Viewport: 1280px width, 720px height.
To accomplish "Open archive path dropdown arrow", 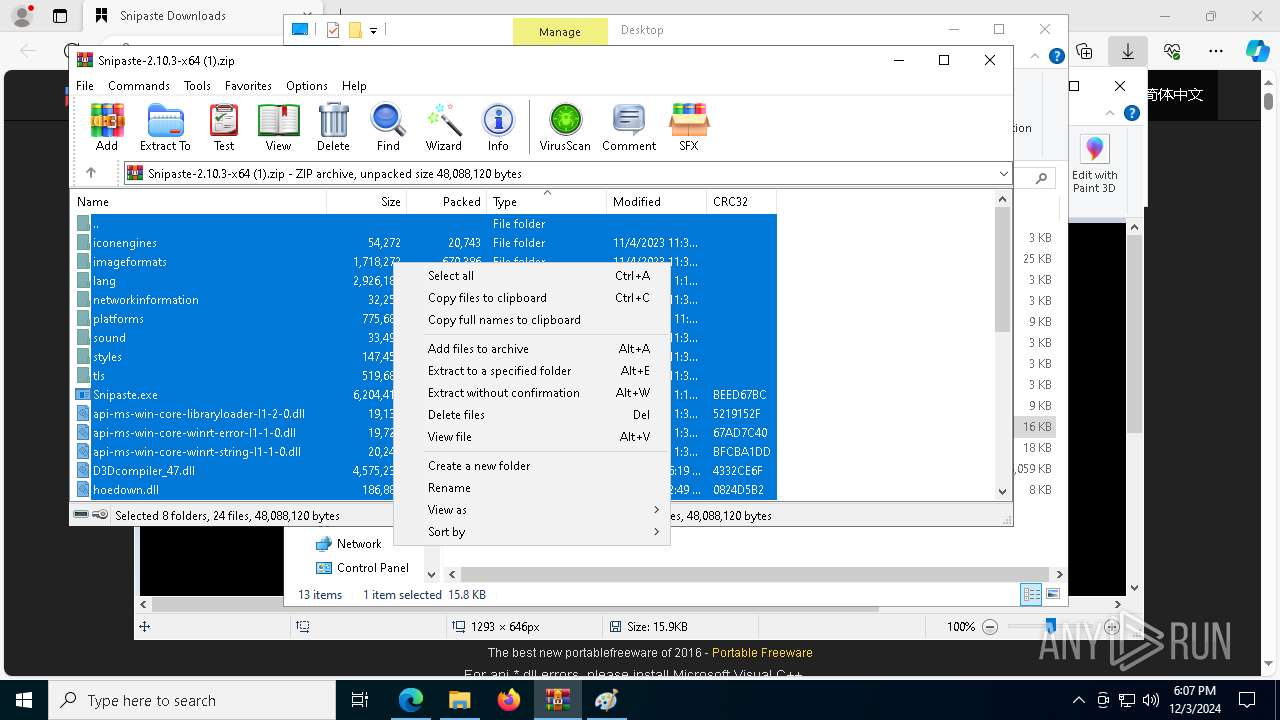I will tap(1003, 174).
